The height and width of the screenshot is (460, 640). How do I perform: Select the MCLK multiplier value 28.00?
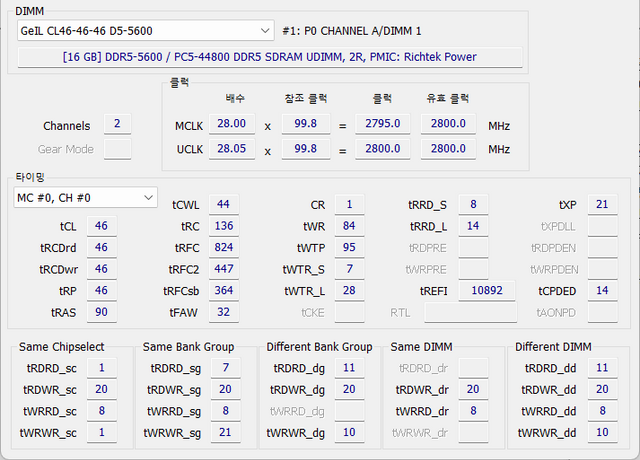point(230,124)
